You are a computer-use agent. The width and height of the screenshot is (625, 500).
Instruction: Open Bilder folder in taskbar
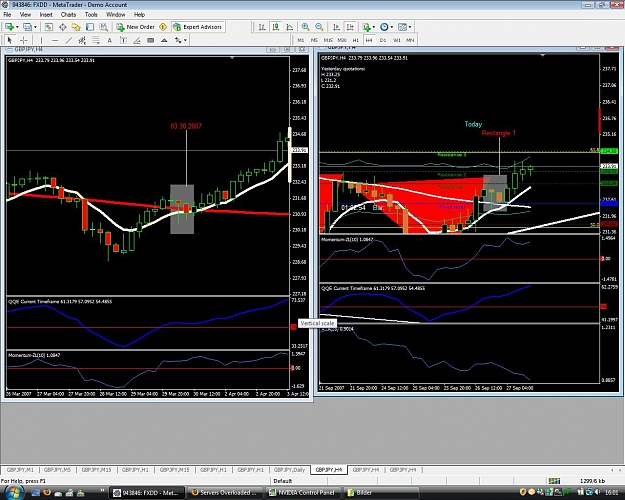click(381, 492)
